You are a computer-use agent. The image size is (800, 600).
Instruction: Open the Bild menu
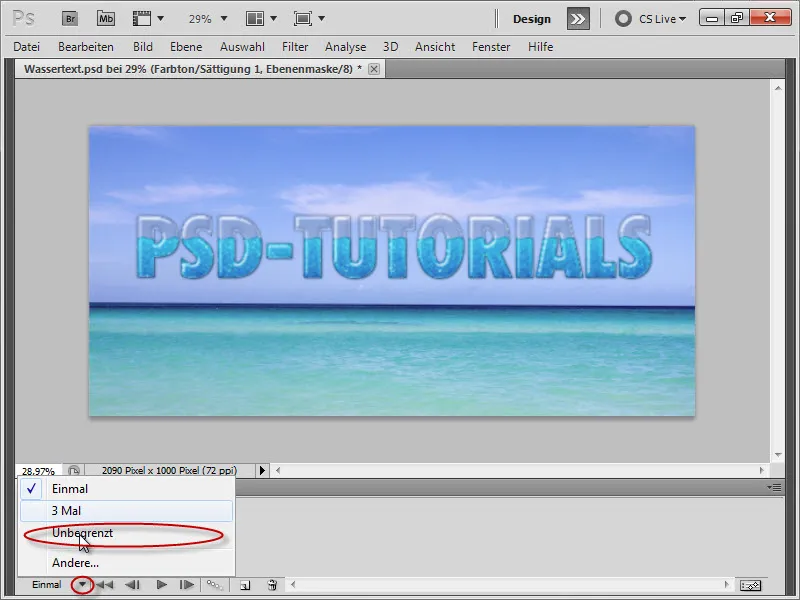coord(143,47)
